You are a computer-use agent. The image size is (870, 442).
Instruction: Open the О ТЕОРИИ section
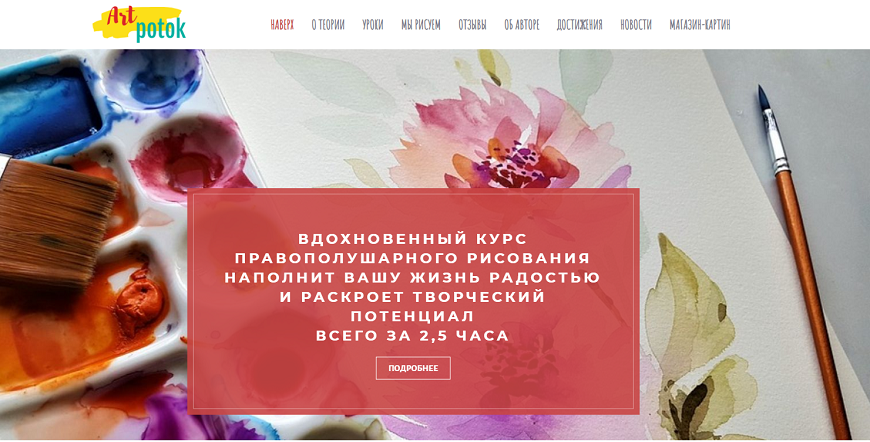[328, 25]
